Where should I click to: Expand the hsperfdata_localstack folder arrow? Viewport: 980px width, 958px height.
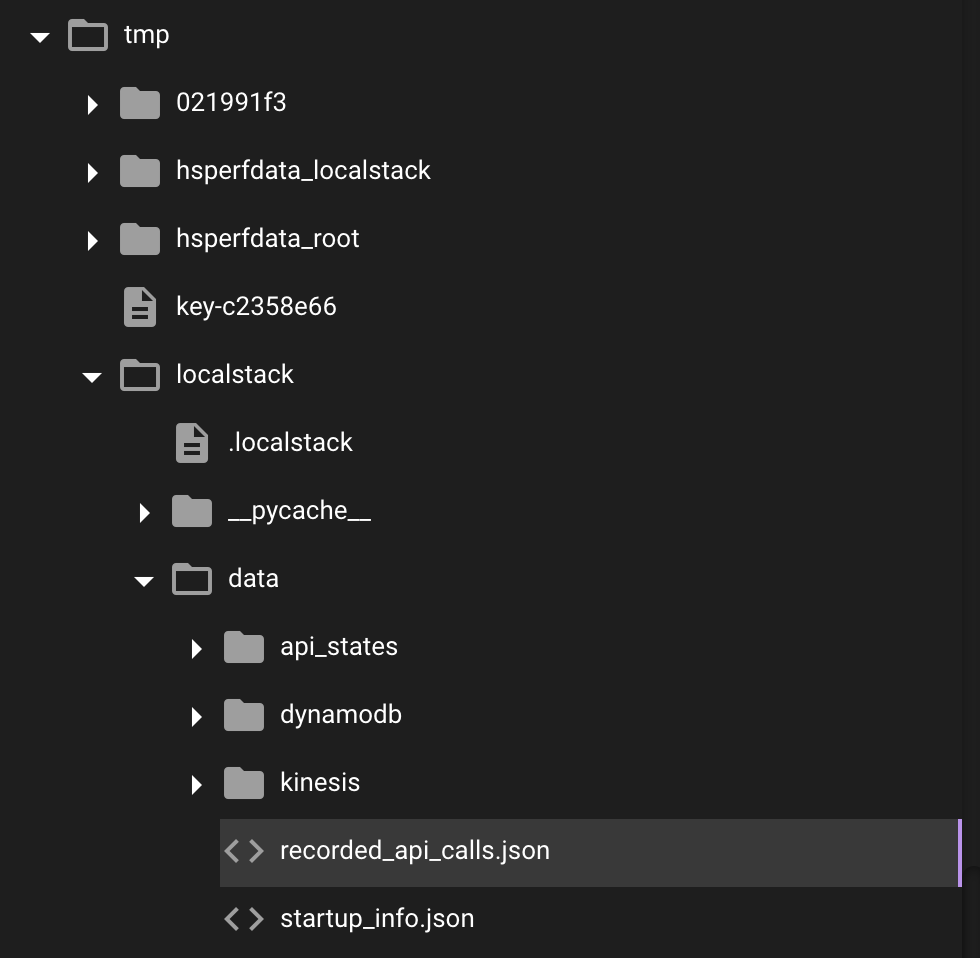tap(92, 172)
